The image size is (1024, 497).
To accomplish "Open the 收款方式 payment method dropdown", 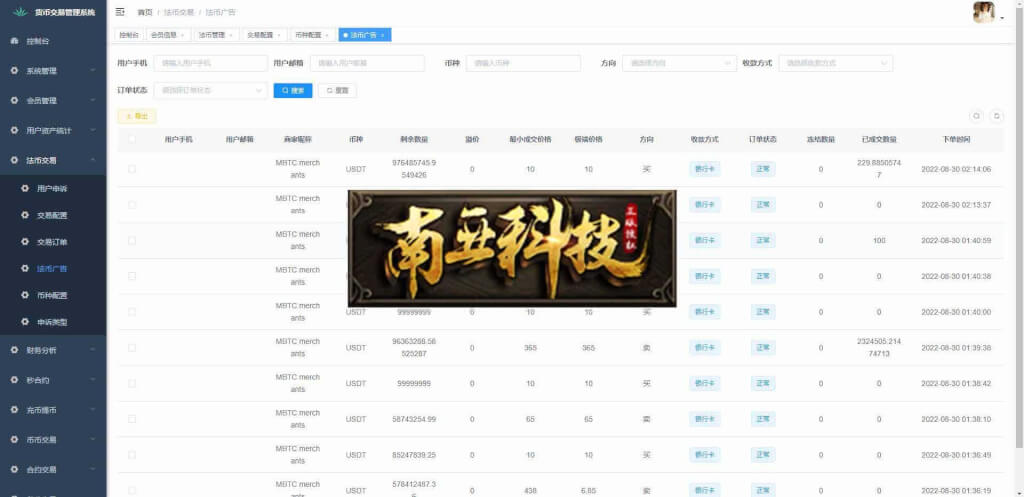I will (x=835, y=63).
